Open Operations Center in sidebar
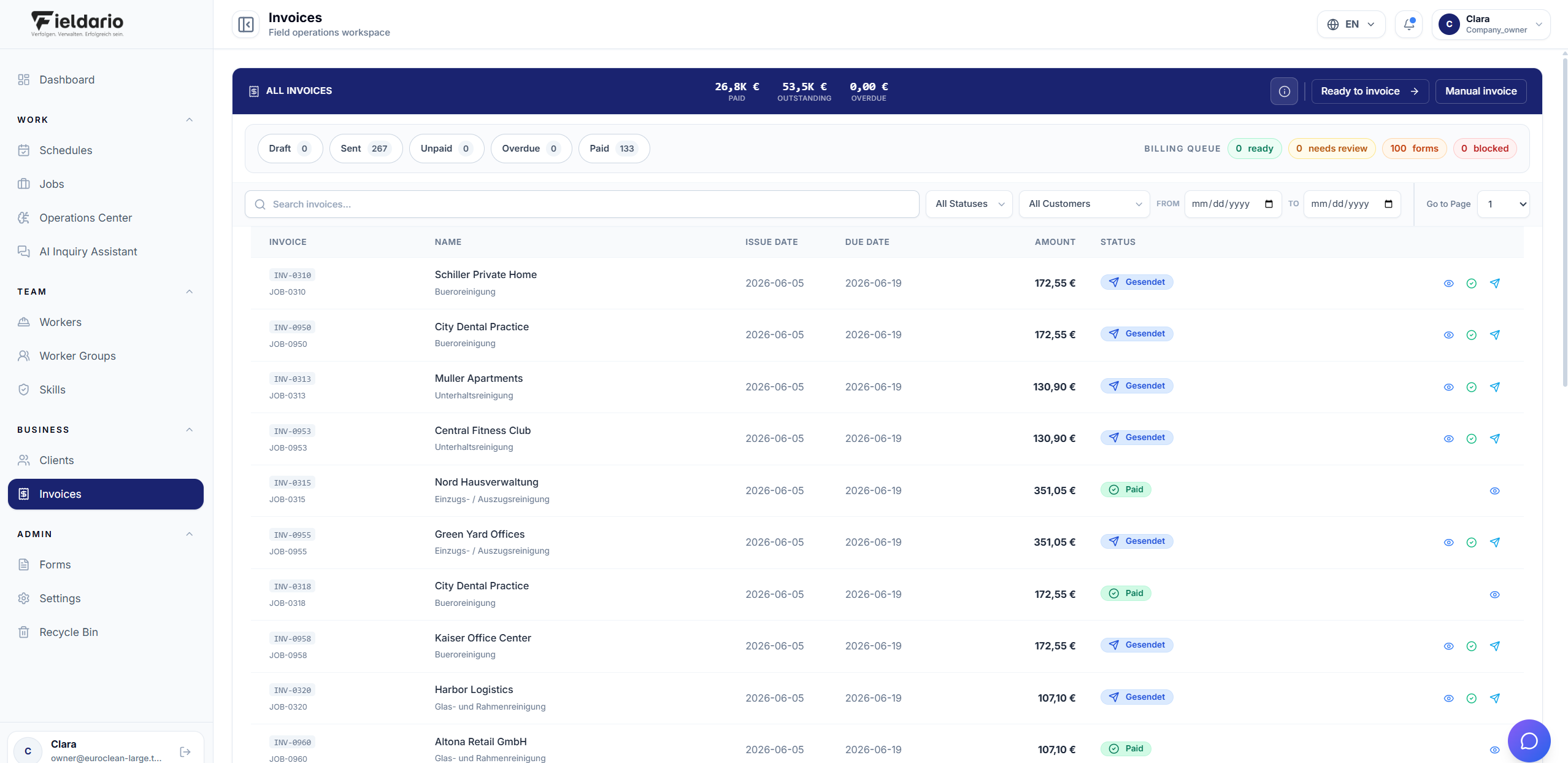 (x=85, y=218)
